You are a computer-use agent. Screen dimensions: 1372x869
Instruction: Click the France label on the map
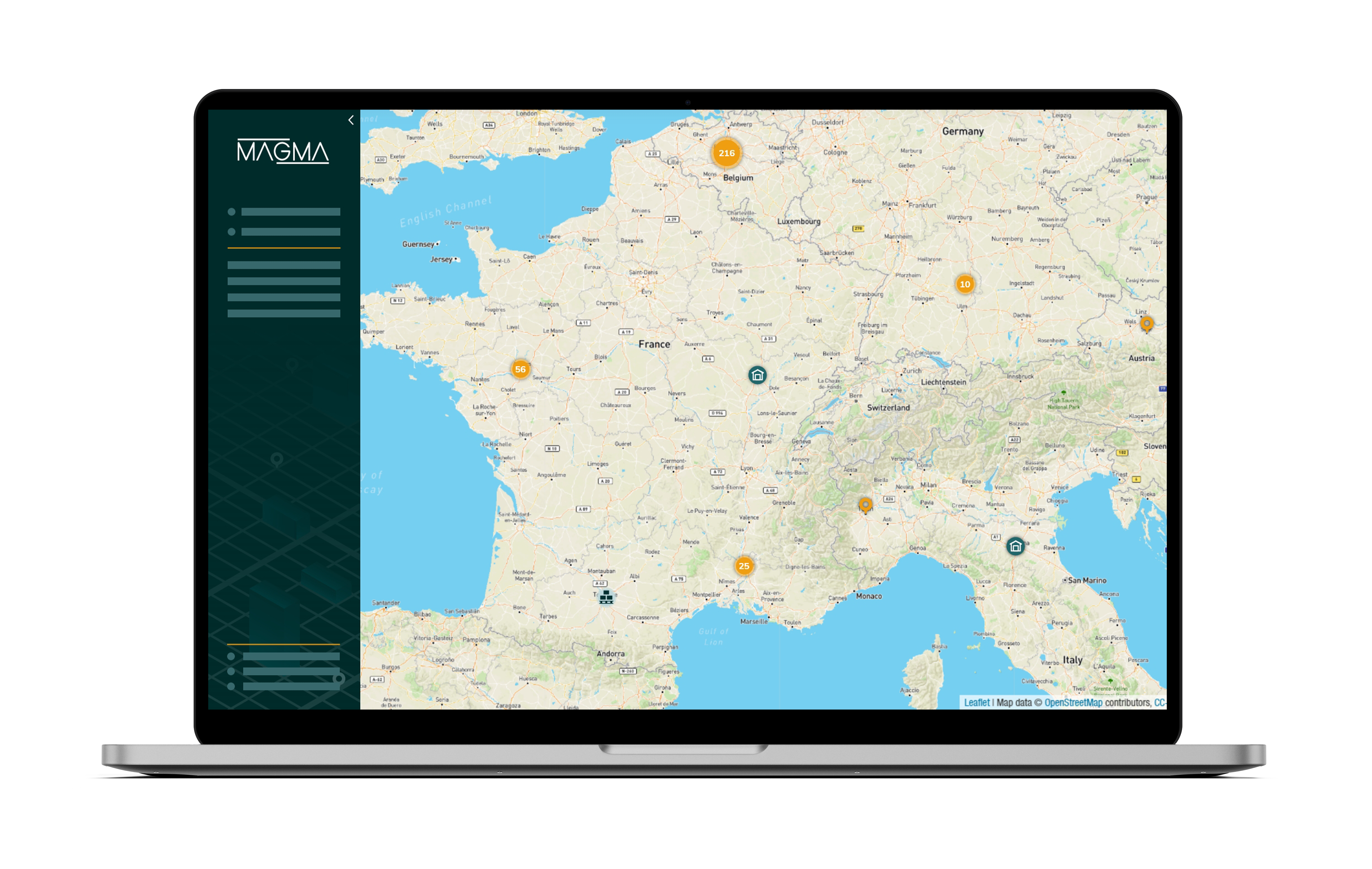coord(654,344)
